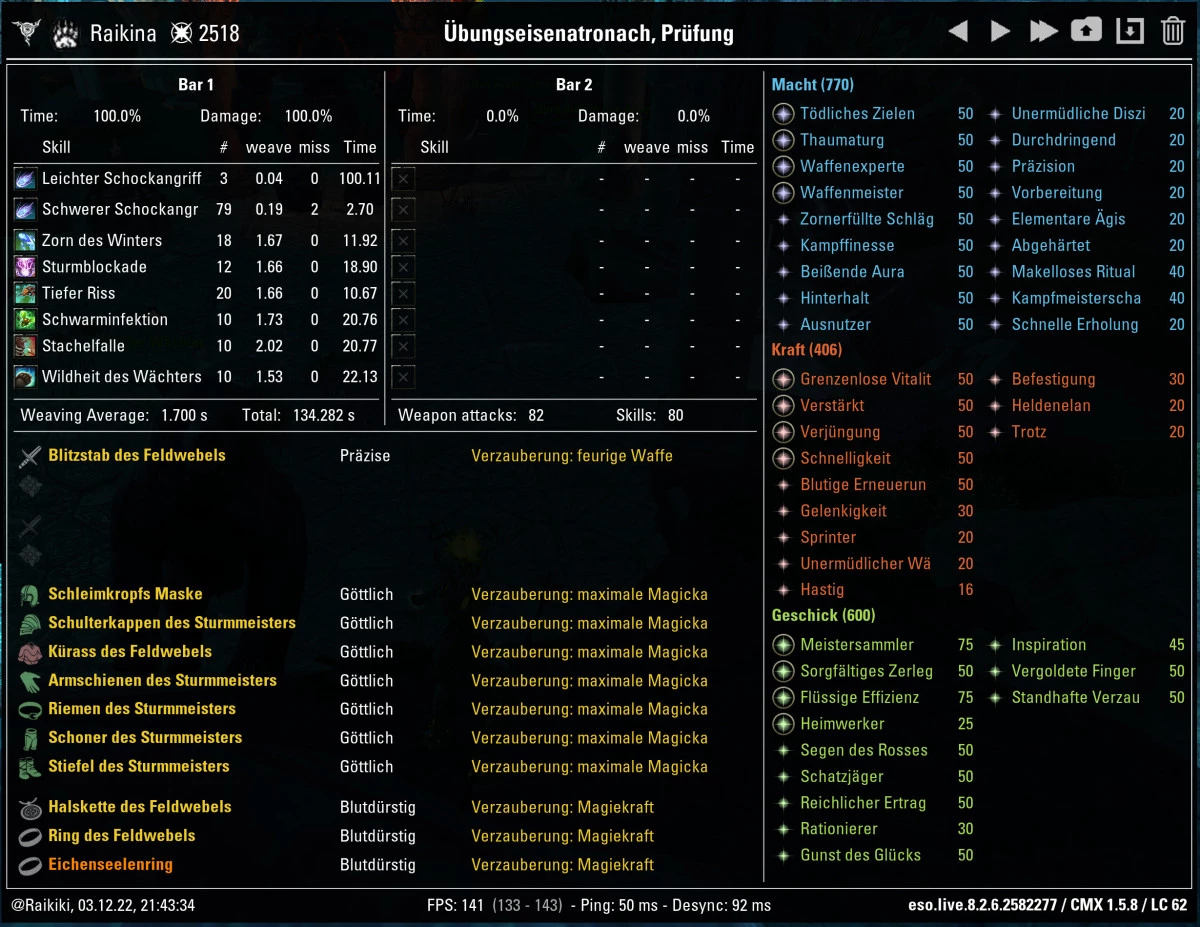This screenshot has height=927, width=1200.
Task: Click the Makelloses Ritual champion skill name
Action: (1073, 272)
